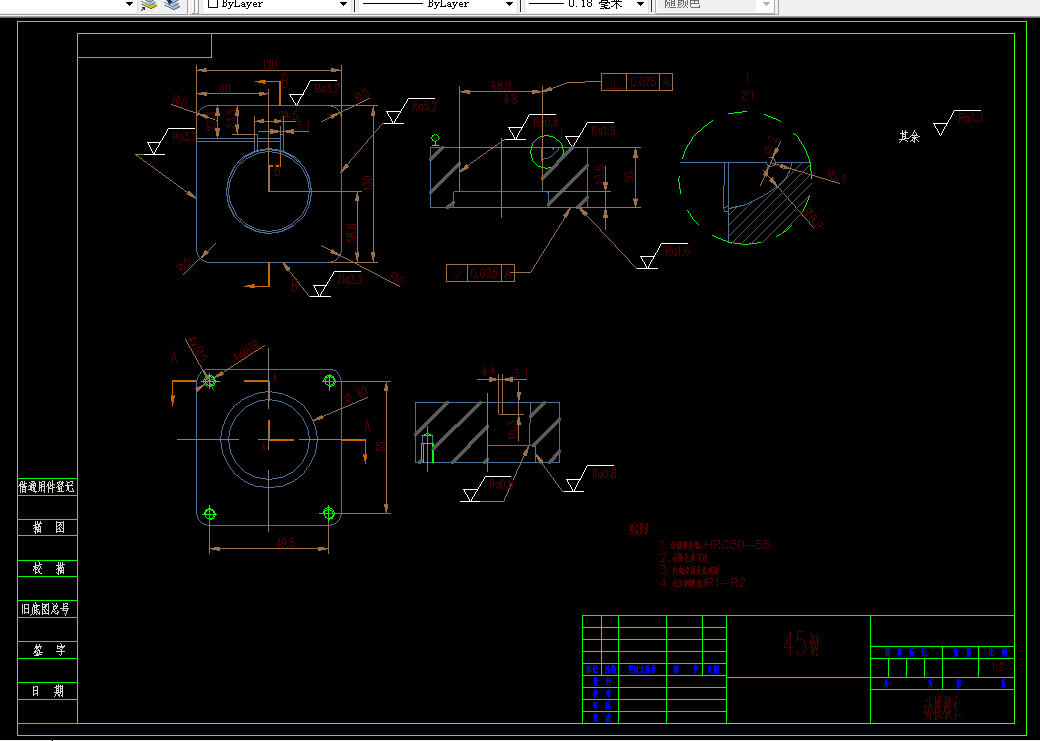Select the 130 height dimension
Screen dimensions: 1040x741
point(368,180)
